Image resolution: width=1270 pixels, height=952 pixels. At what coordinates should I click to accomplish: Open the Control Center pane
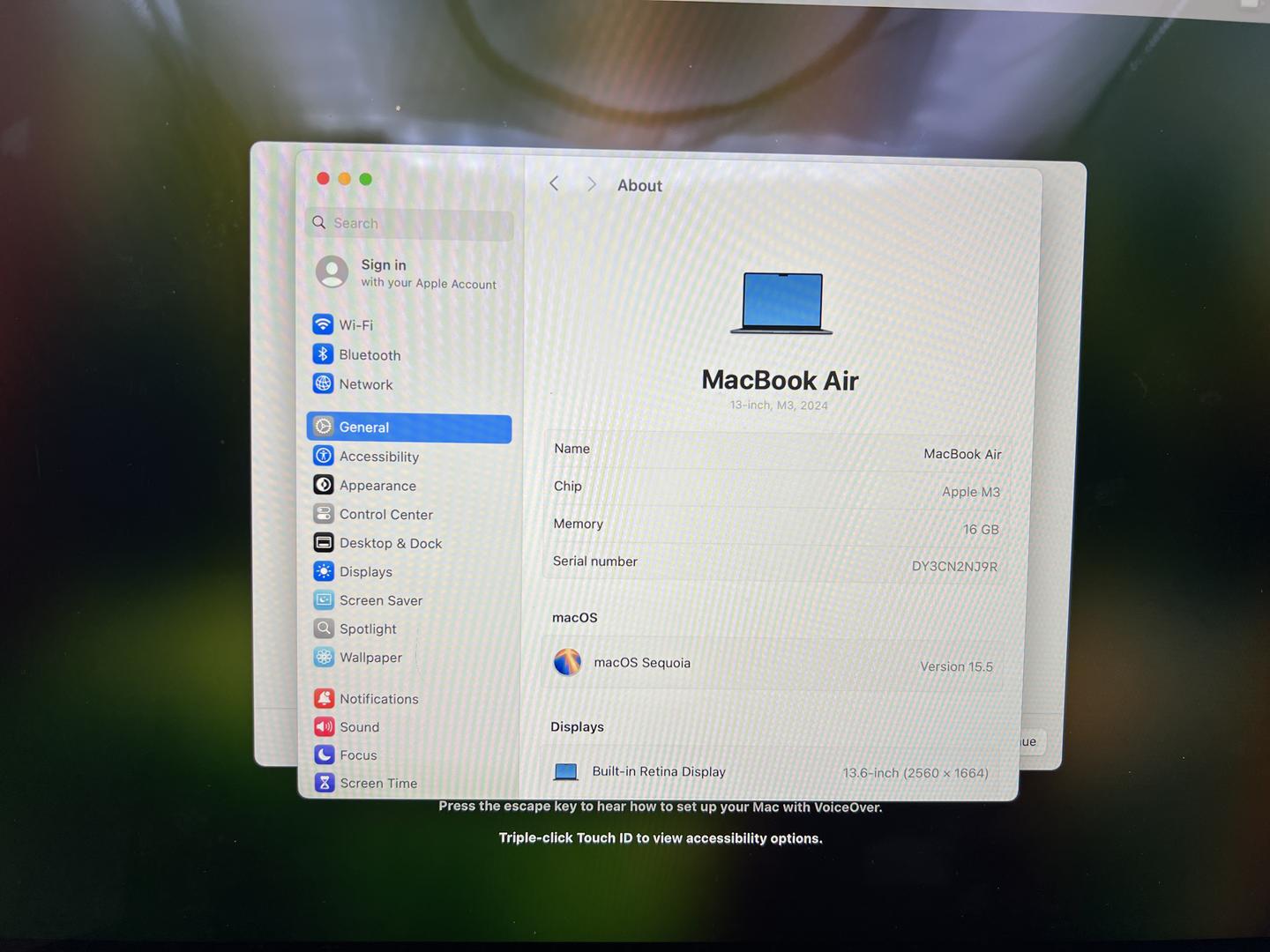410,514
